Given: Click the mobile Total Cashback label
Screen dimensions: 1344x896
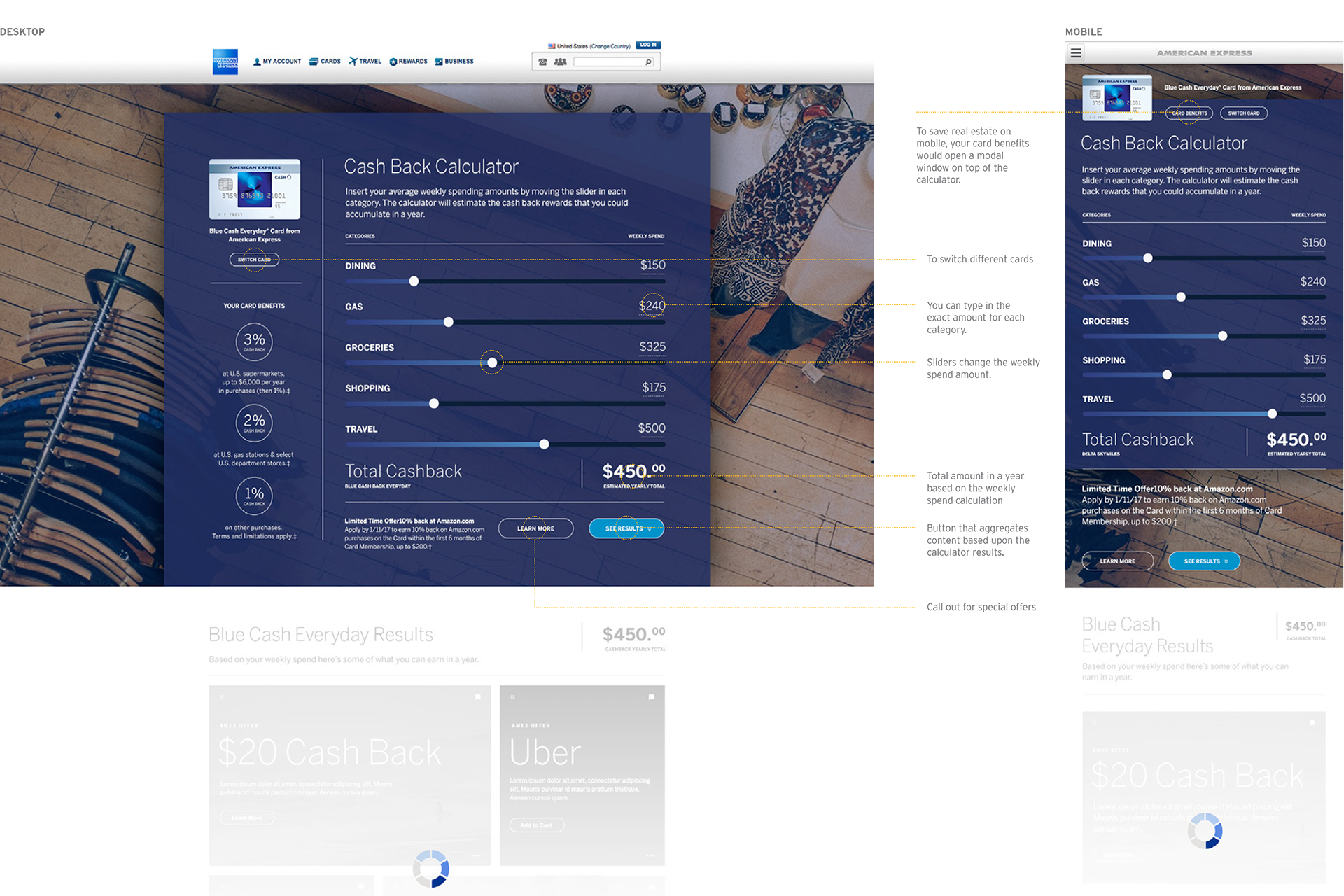Looking at the screenshot, I should click(1138, 440).
